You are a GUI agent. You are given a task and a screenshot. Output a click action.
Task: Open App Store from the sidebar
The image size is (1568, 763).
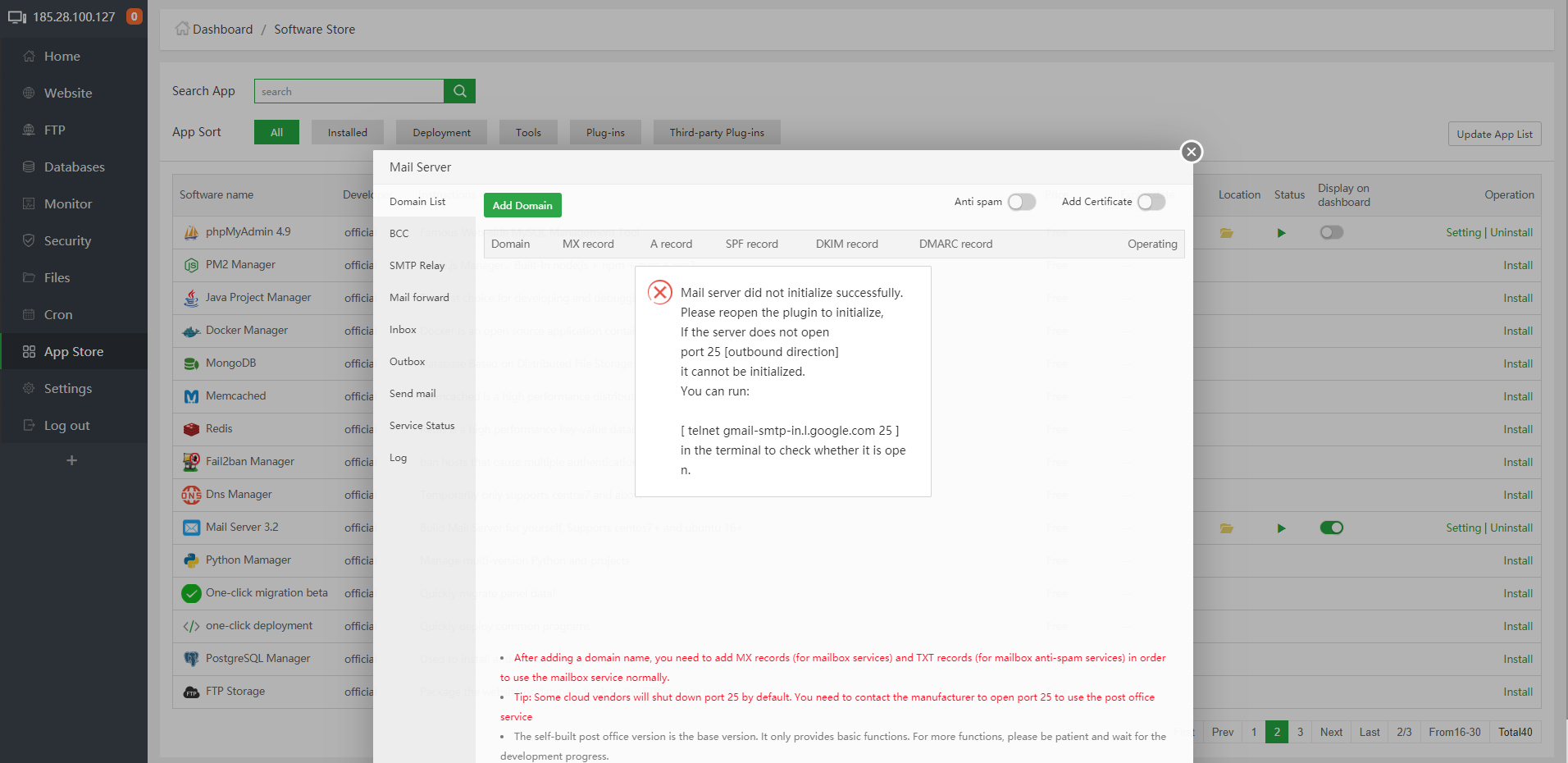[x=73, y=351]
